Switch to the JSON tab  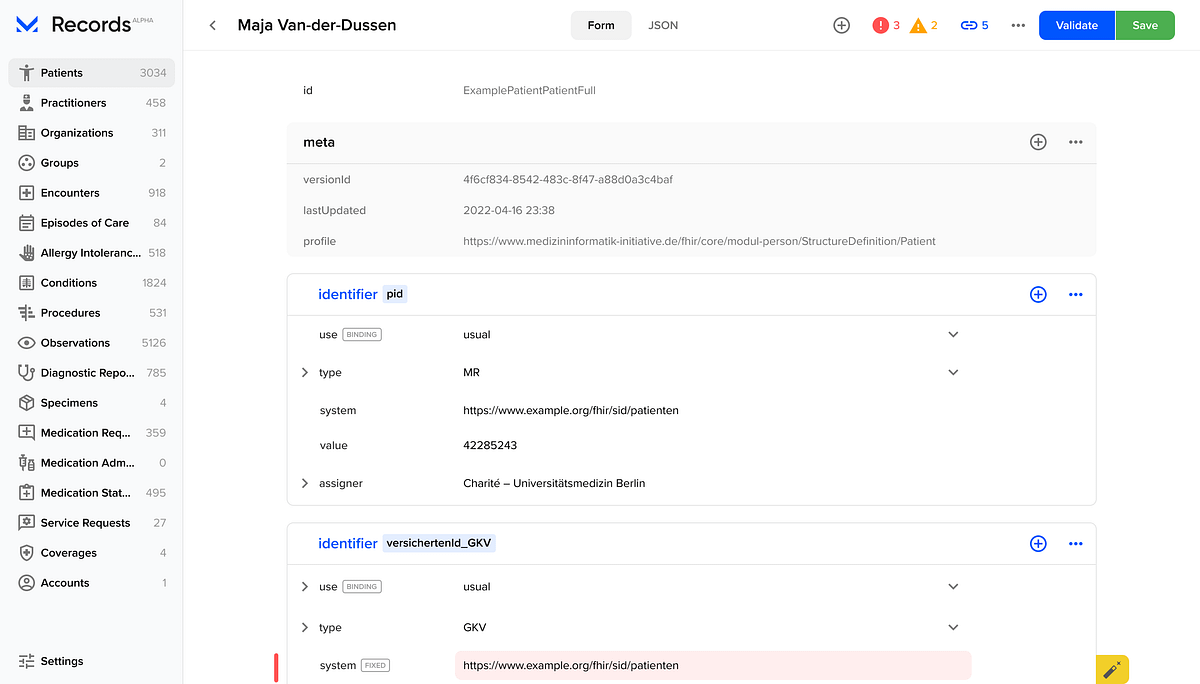coord(663,25)
